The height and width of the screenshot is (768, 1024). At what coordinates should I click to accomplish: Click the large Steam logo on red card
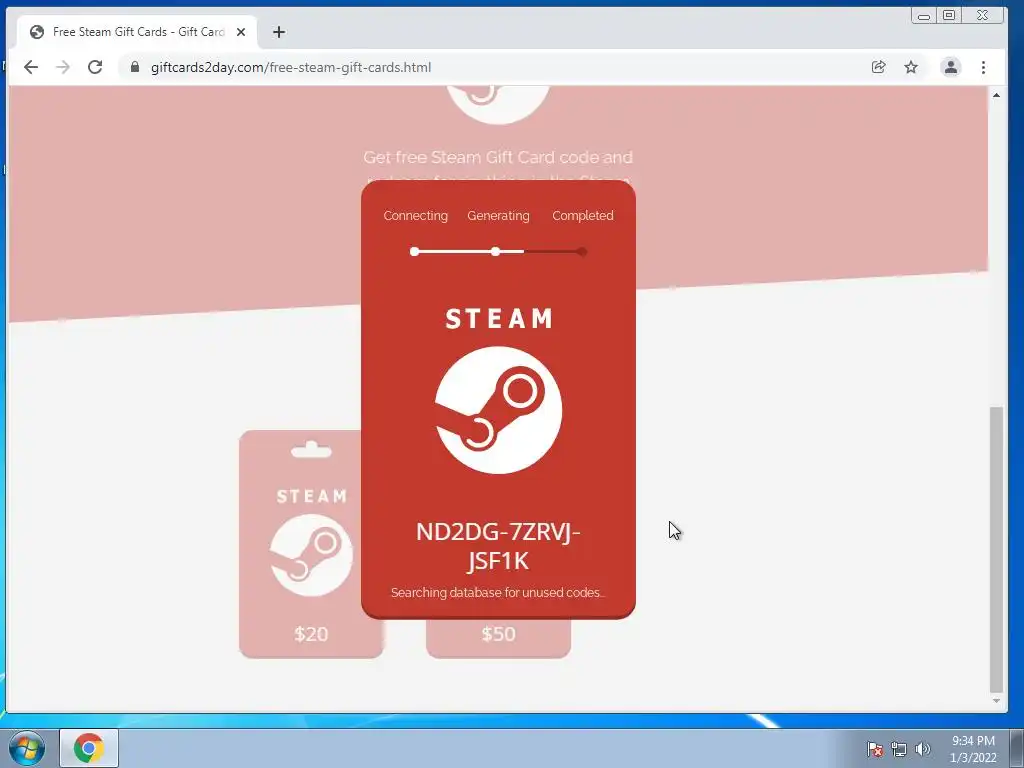[498, 410]
